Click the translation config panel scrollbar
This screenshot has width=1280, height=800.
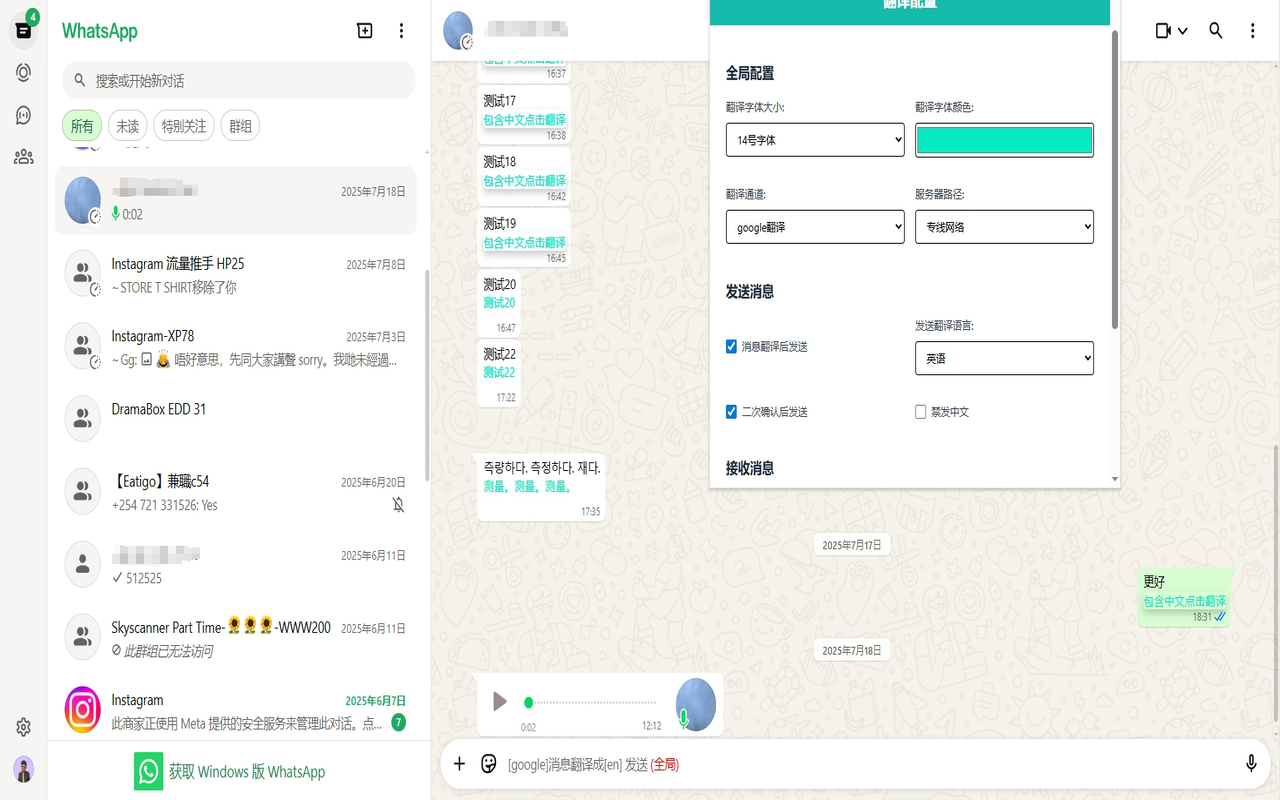pos(1115,180)
